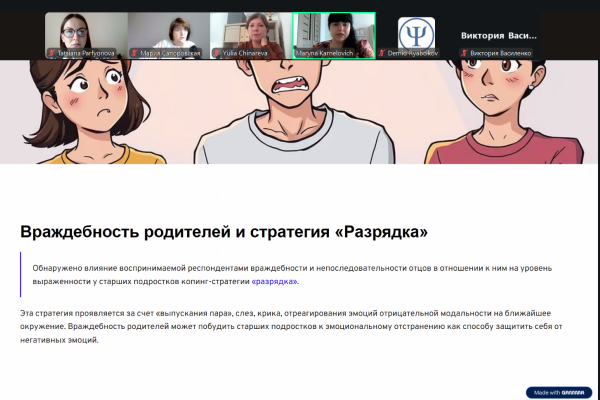This screenshot has width=600, height=400.
Task: Click muted mic icon beside Виктория Василенко
Action: tap(464, 53)
